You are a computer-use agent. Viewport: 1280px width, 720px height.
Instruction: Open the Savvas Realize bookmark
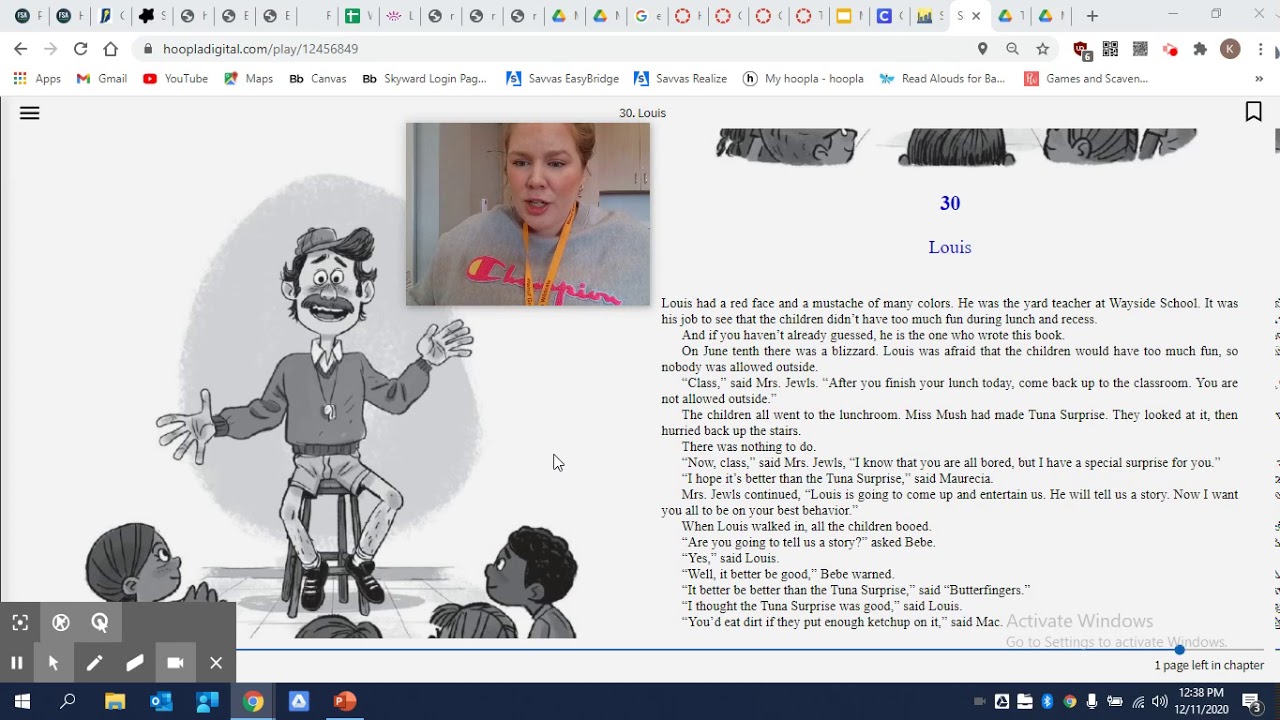point(680,79)
